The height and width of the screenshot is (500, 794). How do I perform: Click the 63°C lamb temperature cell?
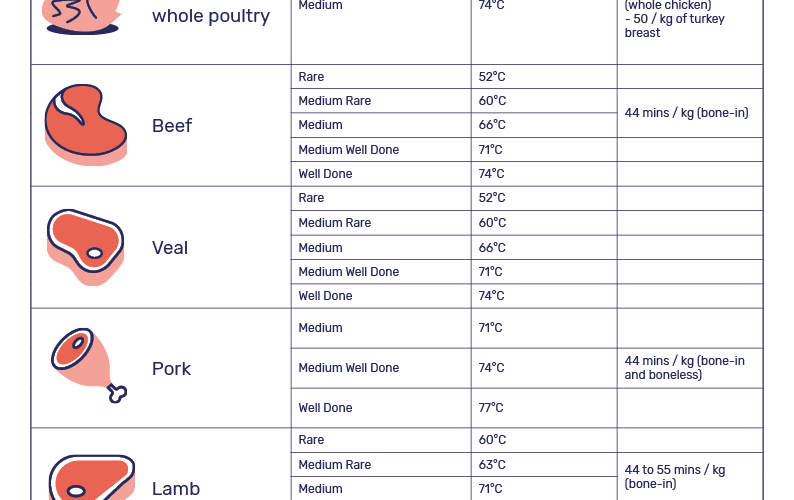coord(492,465)
